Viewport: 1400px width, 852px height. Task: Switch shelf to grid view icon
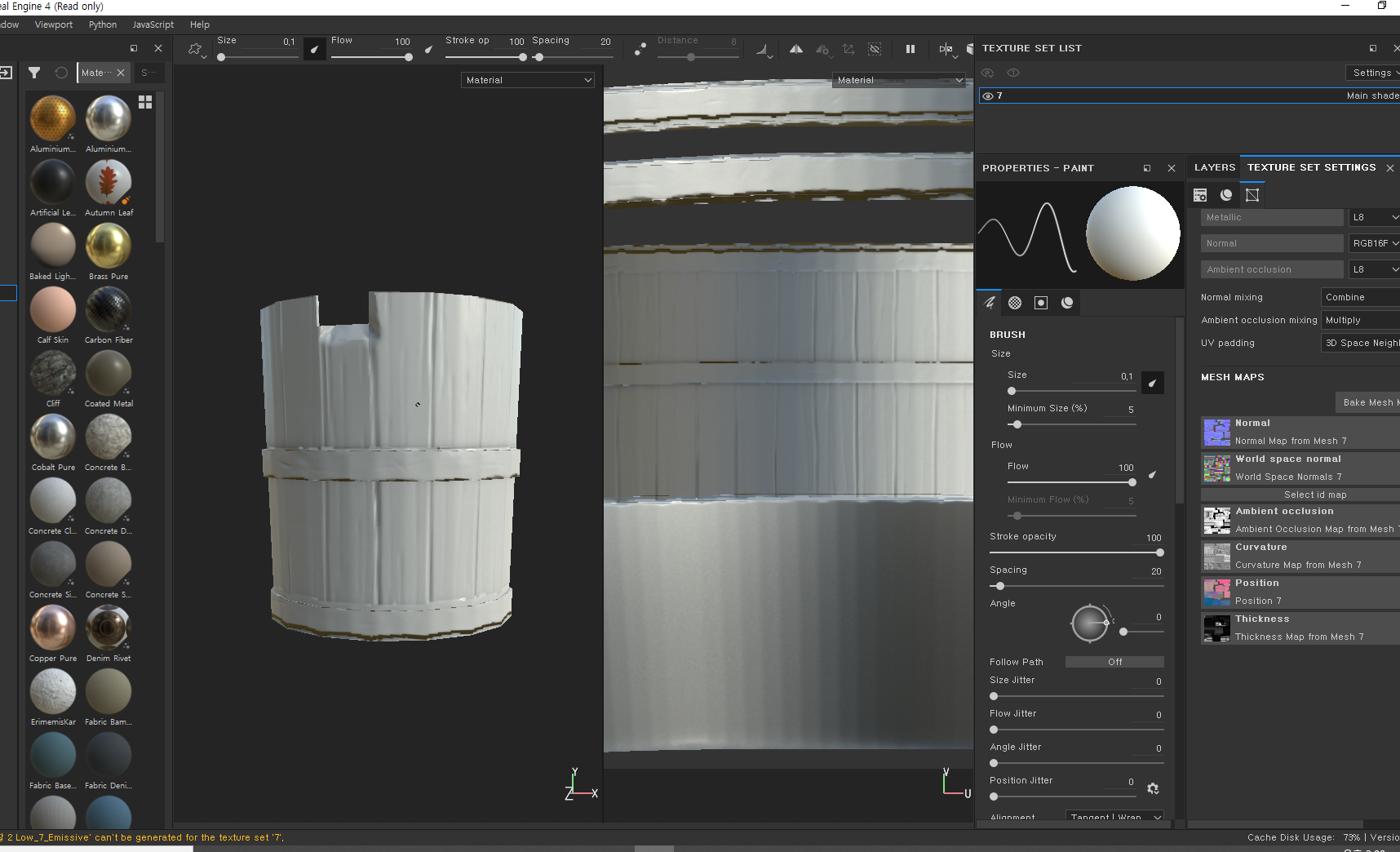145,102
